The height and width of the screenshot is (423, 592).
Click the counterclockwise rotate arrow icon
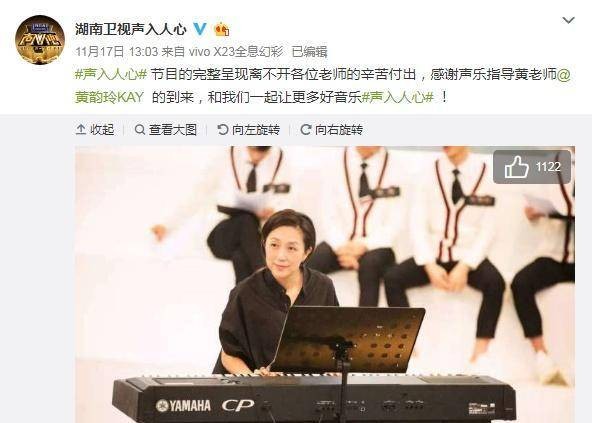[x=223, y=130]
